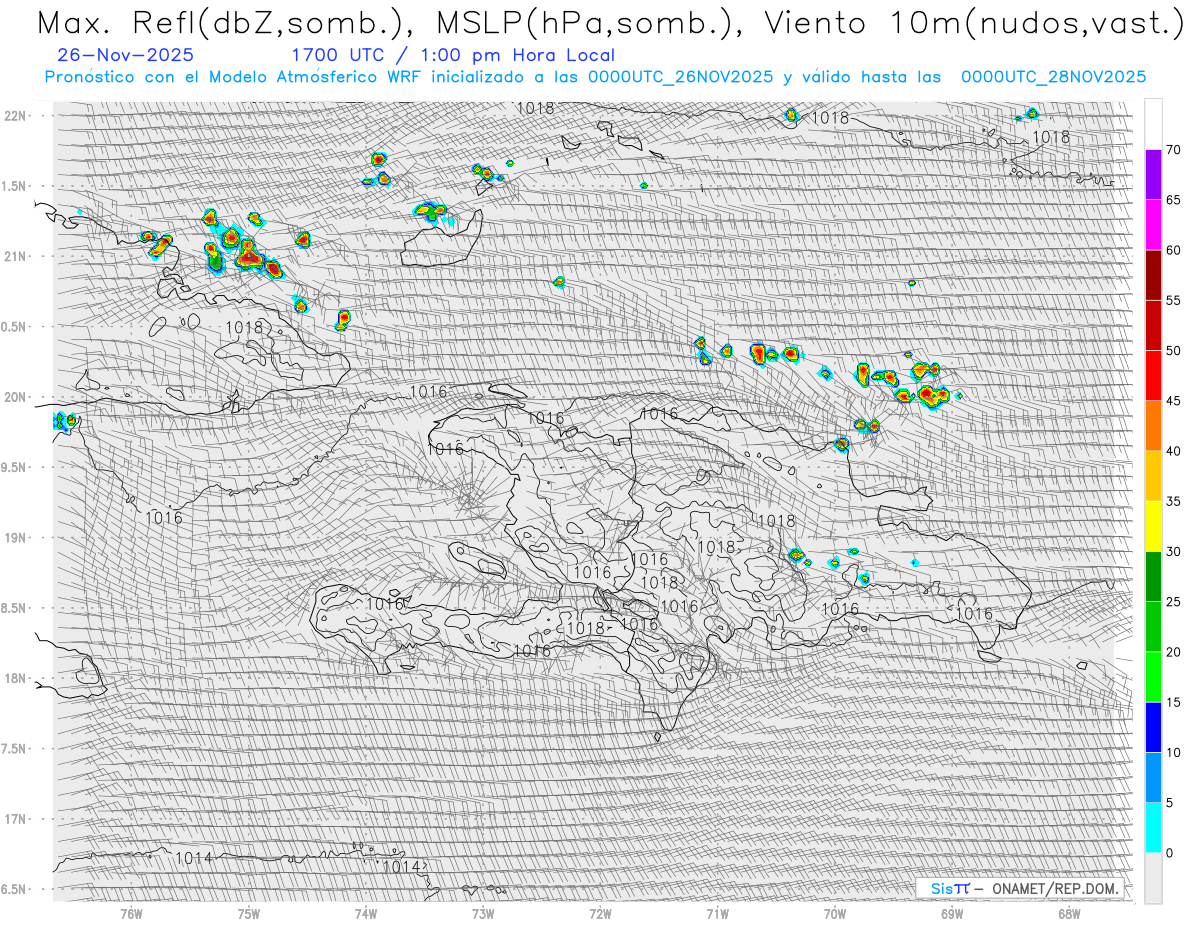
Task: Select the '20N' latitude axis label
Action: coord(16,397)
